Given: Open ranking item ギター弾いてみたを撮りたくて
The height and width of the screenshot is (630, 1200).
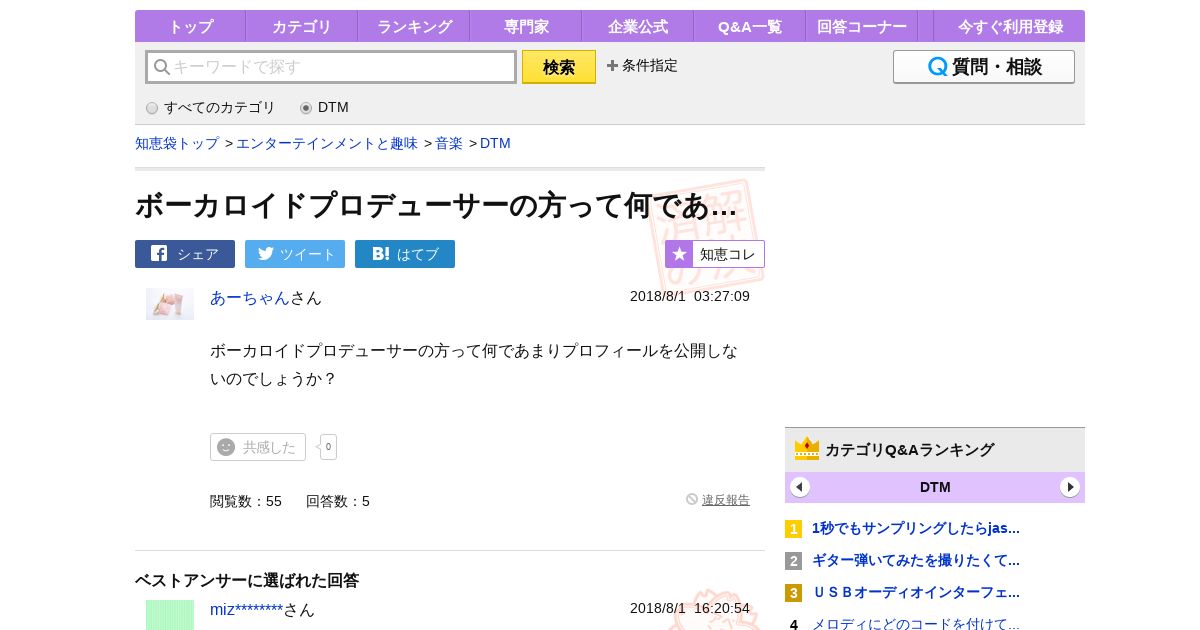Looking at the screenshot, I should tap(916, 560).
